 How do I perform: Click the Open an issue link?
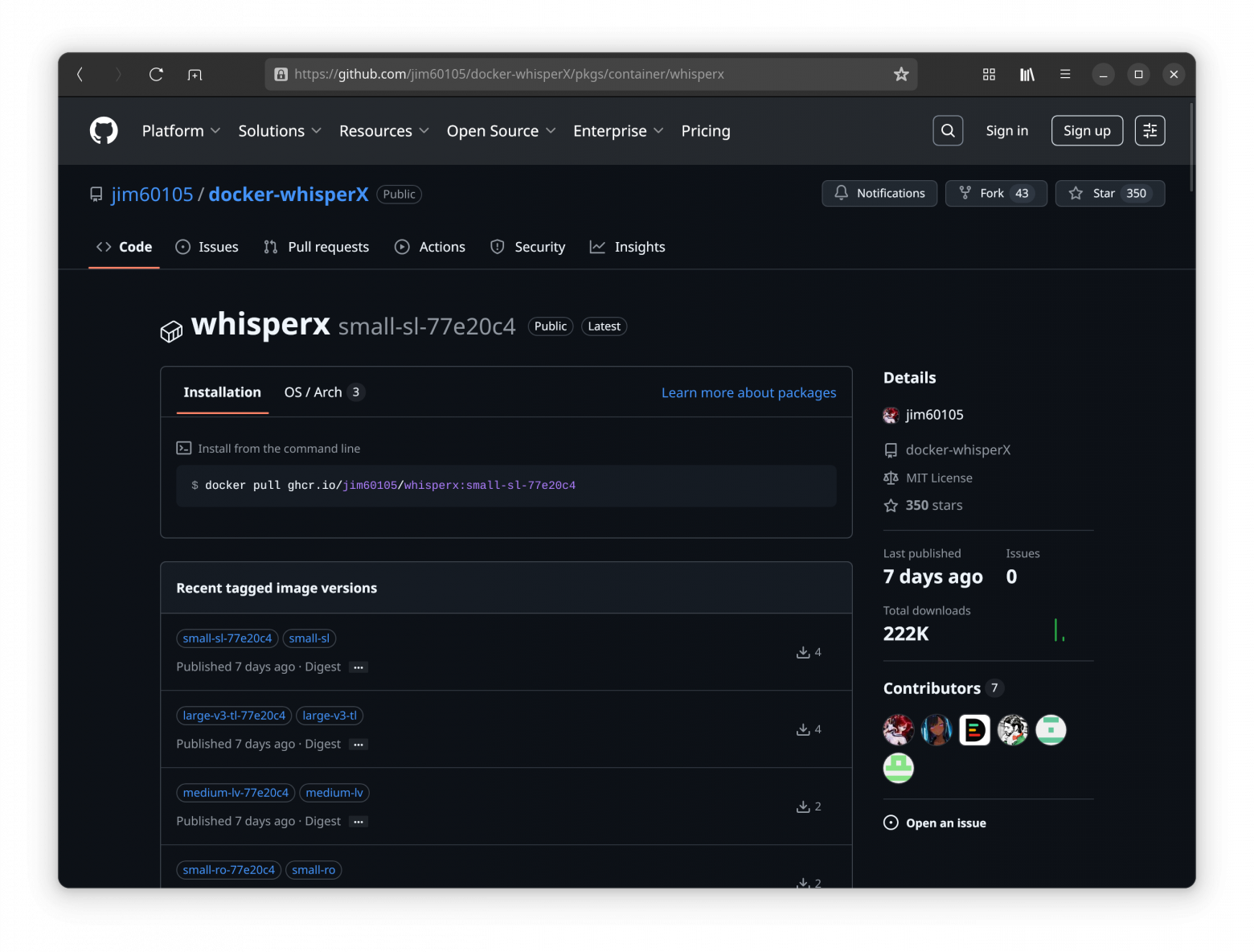945,823
